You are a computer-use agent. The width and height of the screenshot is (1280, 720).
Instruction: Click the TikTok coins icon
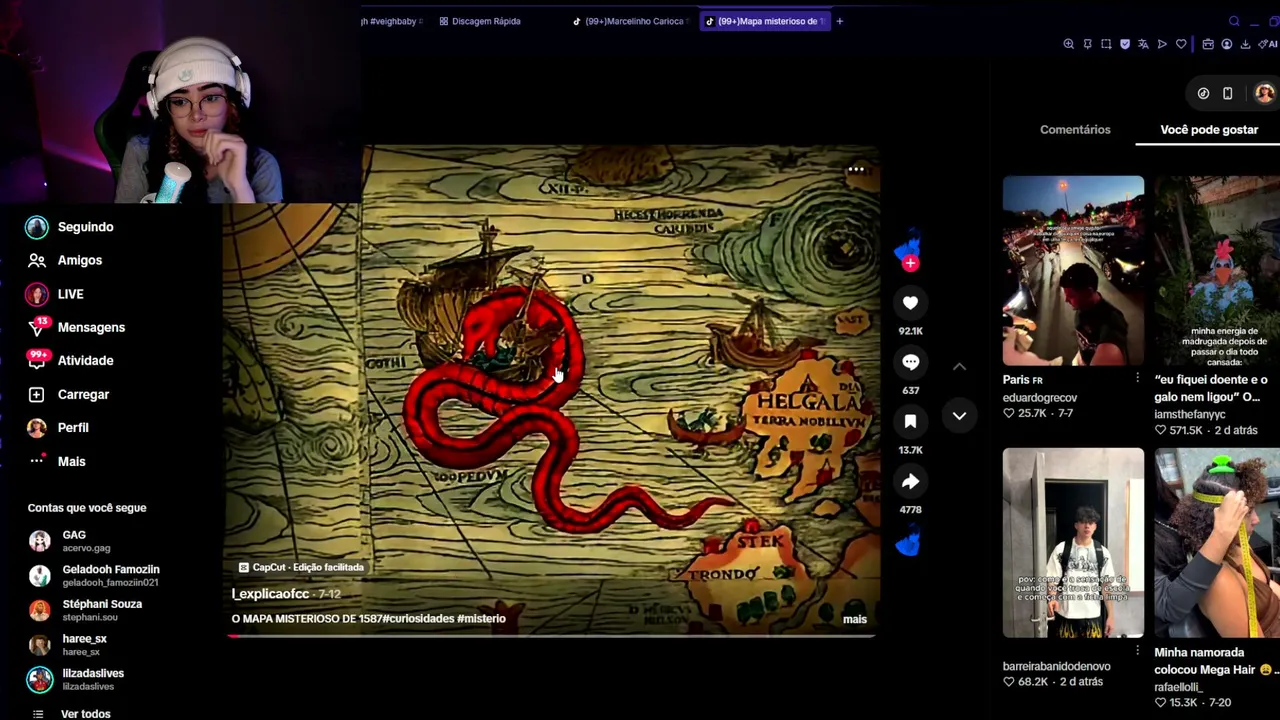coord(1204,93)
